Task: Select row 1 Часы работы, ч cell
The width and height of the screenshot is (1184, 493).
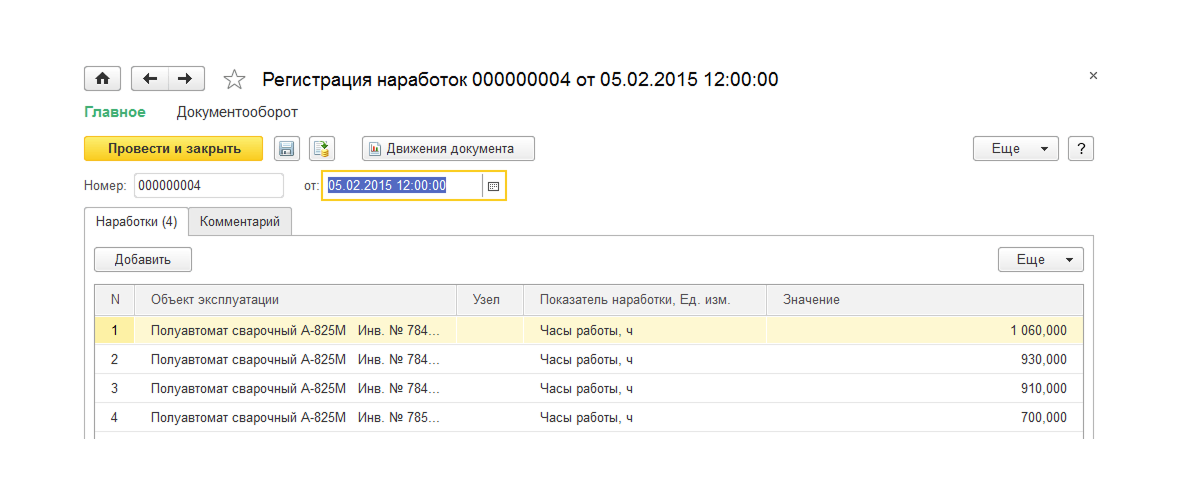Action: [x=645, y=330]
